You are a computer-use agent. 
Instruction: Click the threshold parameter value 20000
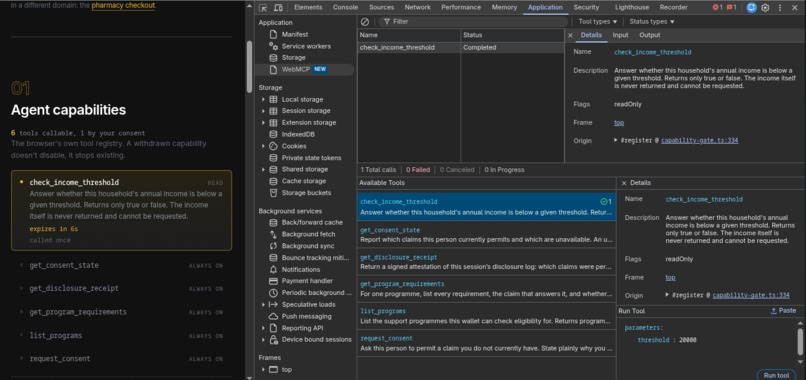click(x=688, y=340)
